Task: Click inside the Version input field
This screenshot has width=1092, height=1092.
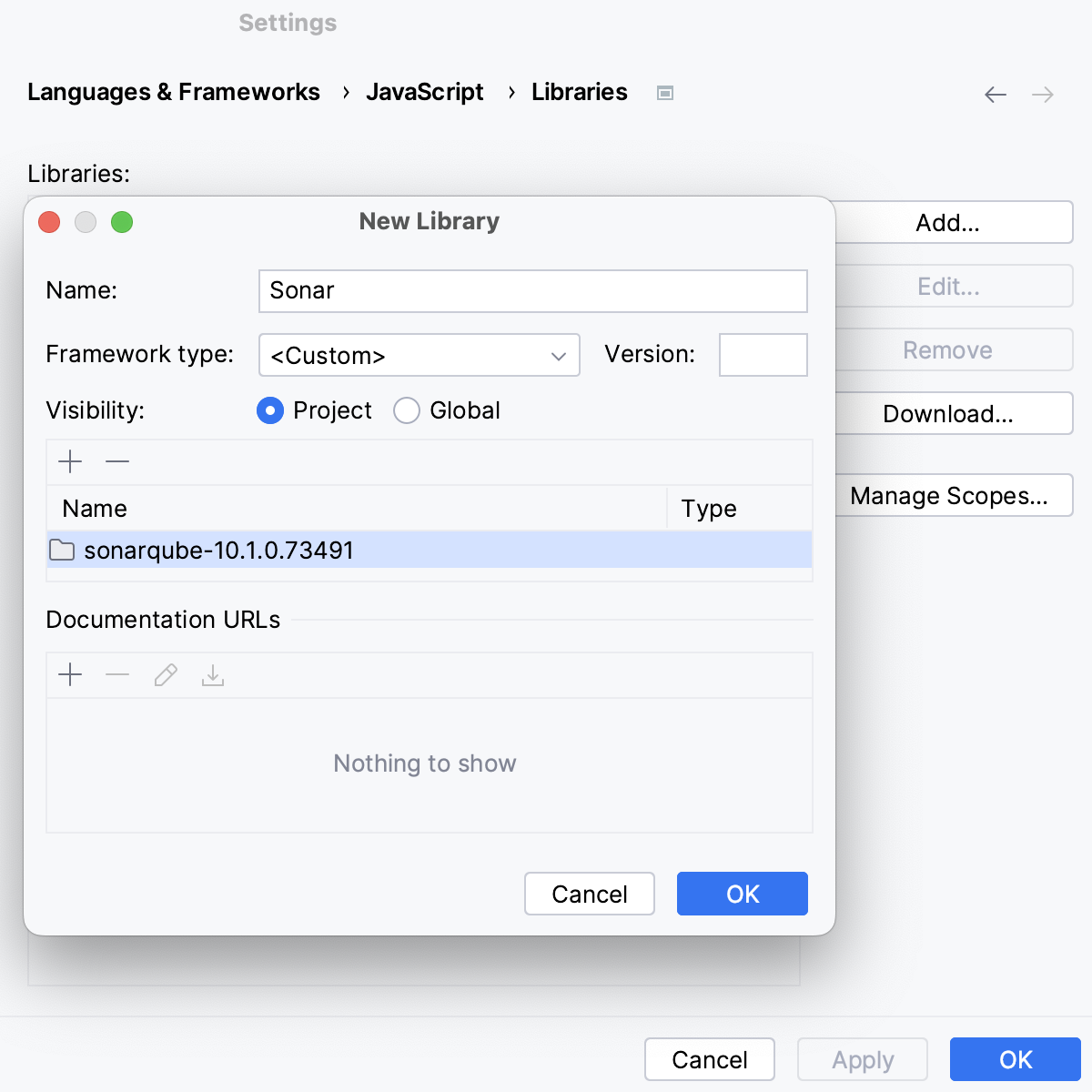Action: point(763,355)
